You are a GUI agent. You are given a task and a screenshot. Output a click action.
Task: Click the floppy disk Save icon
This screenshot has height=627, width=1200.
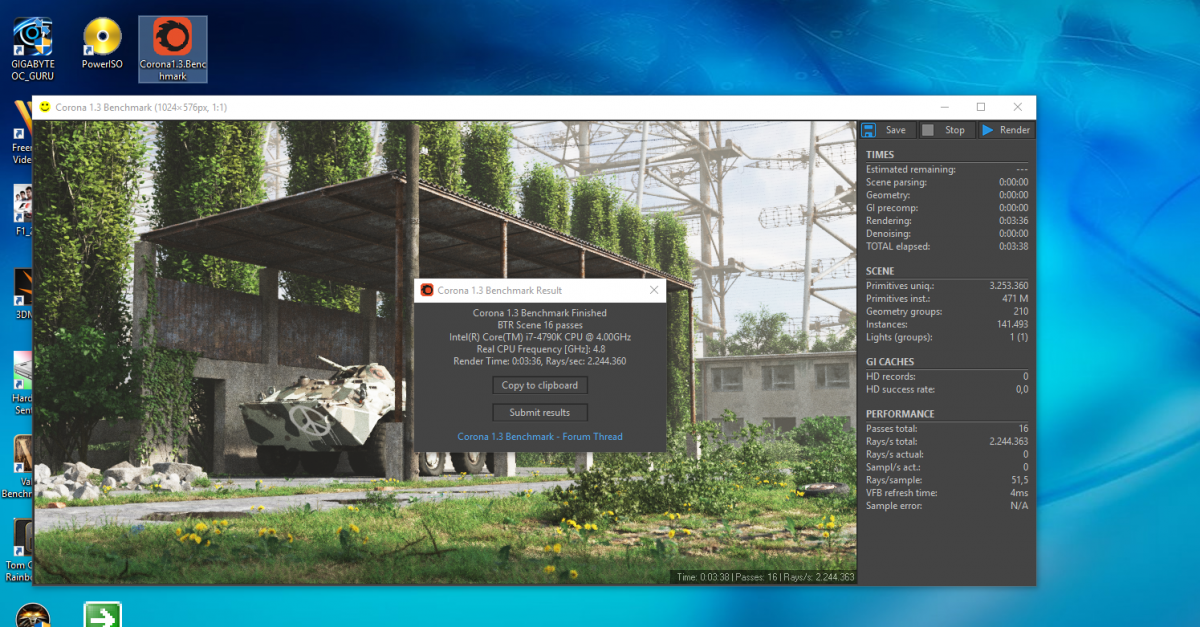point(869,130)
